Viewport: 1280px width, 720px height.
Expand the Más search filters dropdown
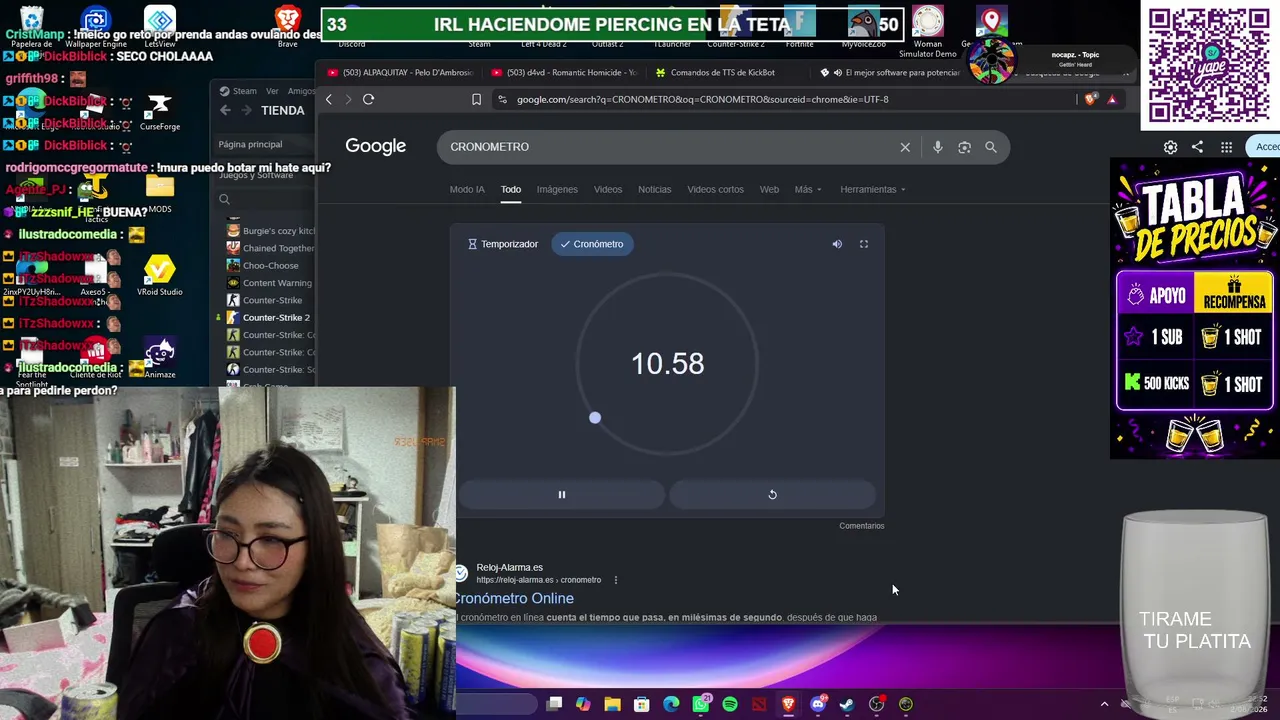[x=808, y=189]
